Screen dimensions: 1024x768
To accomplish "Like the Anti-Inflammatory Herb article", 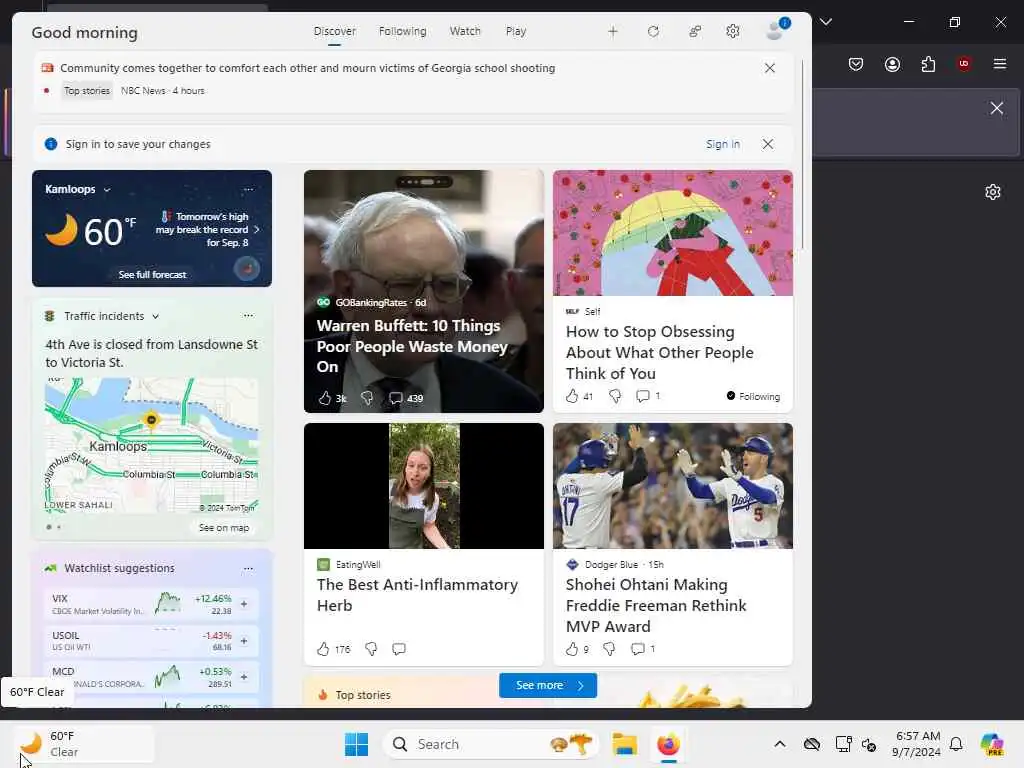I will [x=323, y=648].
